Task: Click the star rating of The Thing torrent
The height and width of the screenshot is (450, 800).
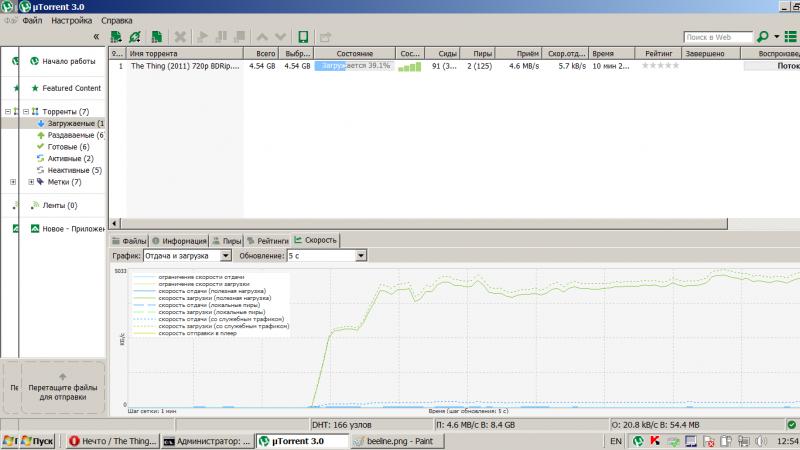Action: point(660,66)
